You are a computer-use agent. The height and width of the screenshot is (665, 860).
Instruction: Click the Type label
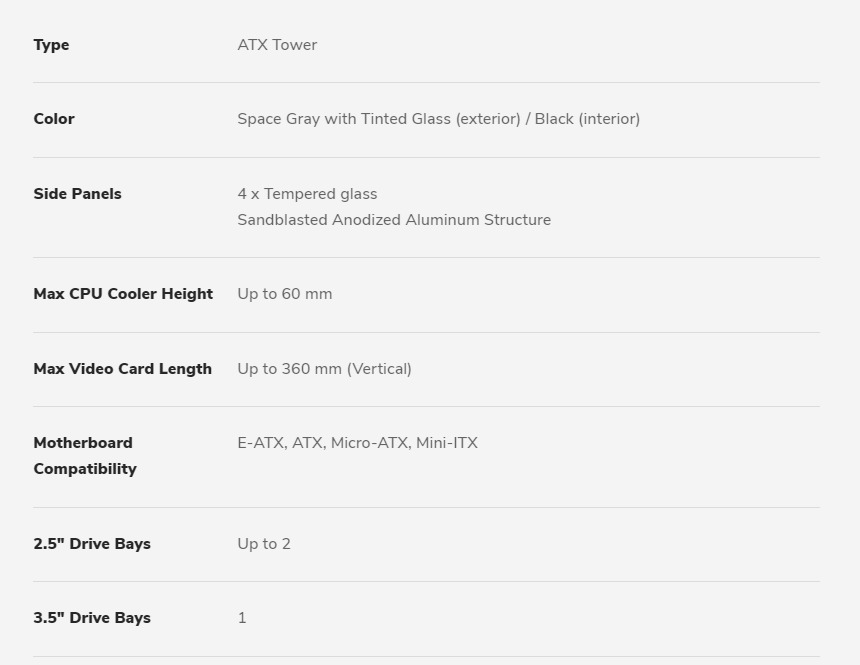click(51, 45)
